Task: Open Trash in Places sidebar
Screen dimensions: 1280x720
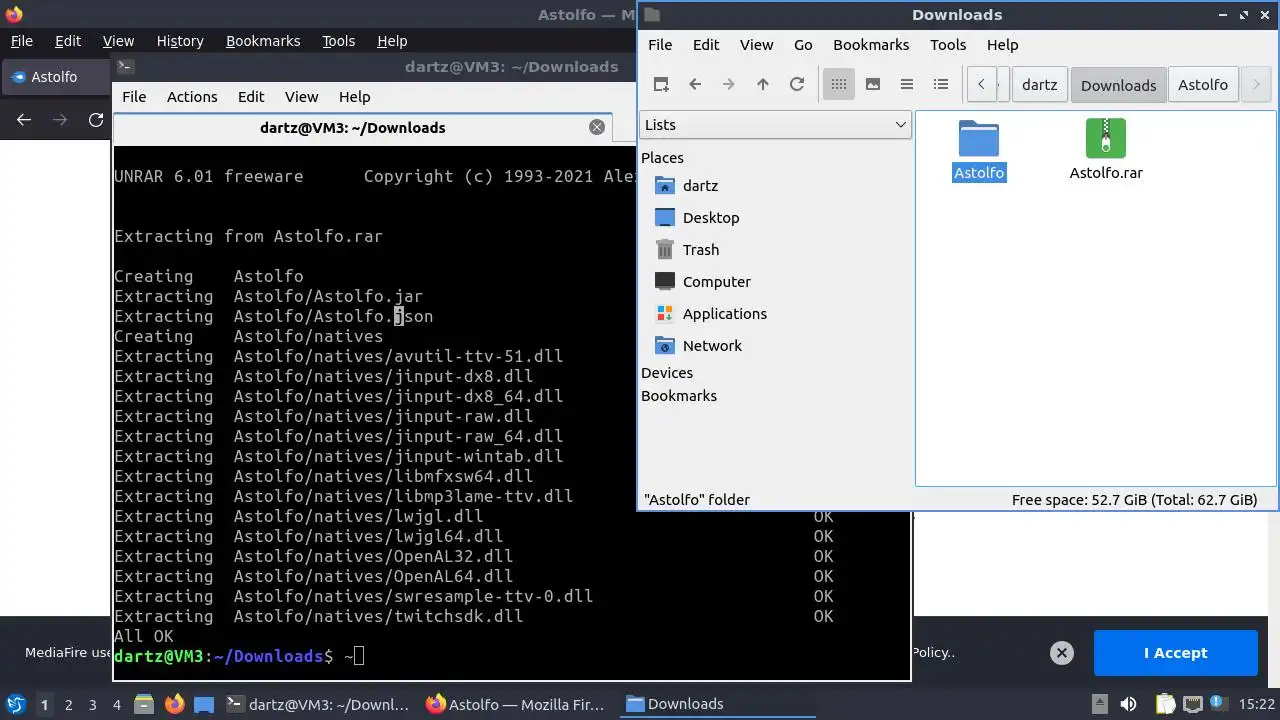Action: tap(700, 249)
